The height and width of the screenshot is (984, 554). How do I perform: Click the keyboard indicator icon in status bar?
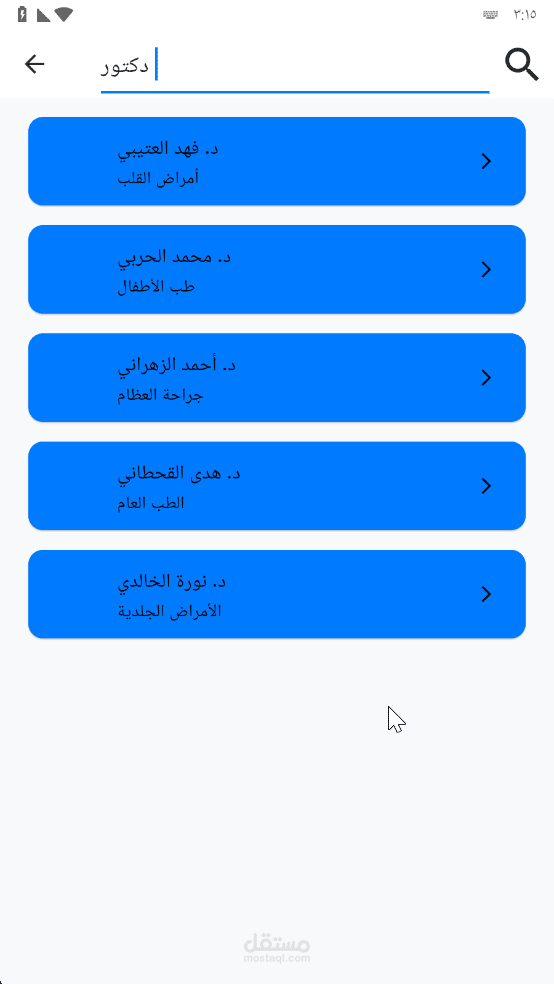(491, 14)
